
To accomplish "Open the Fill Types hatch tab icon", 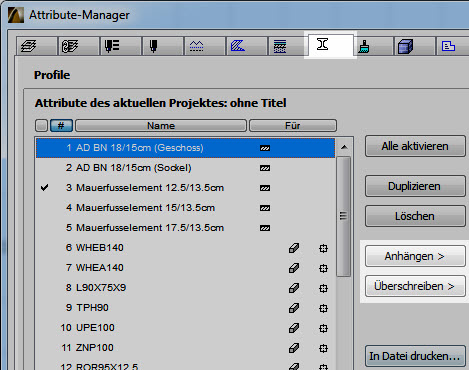I will click(x=238, y=46).
